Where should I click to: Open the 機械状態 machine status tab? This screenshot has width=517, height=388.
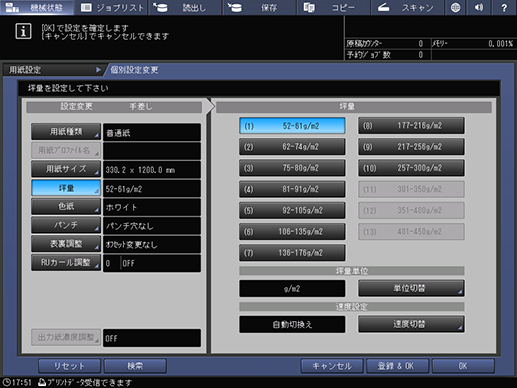[37, 7]
